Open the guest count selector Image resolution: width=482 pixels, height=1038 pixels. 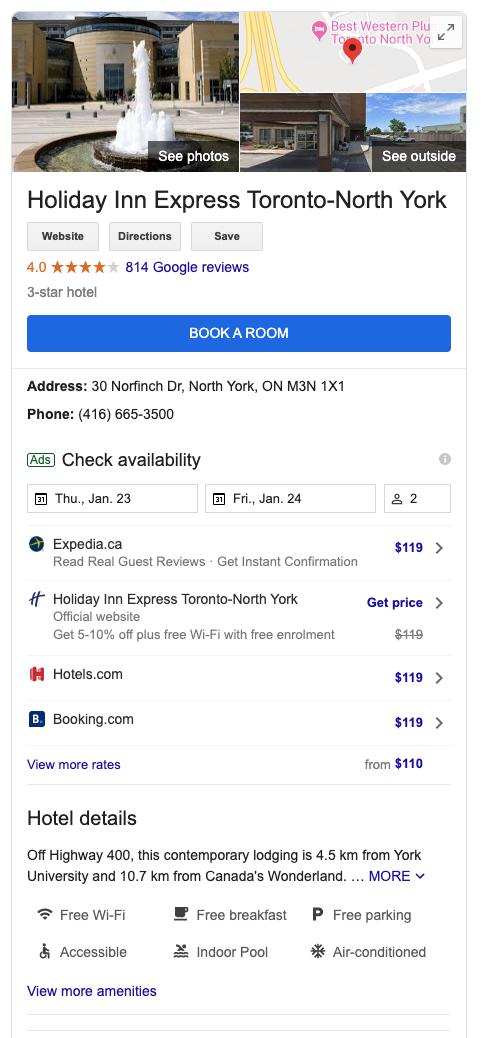point(418,498)
